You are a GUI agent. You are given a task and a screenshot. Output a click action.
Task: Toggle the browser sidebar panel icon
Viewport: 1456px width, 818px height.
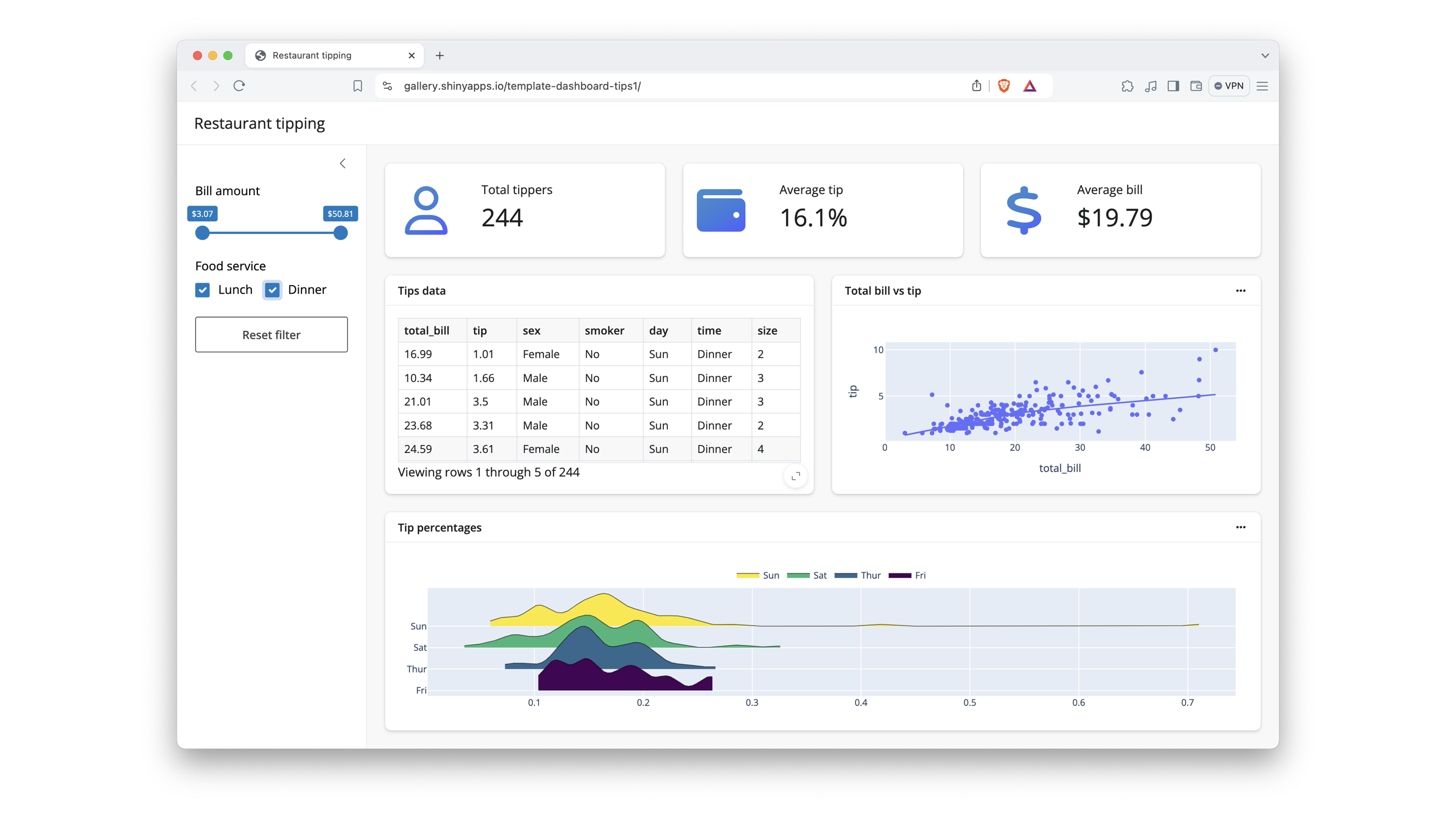point(1173,86)
